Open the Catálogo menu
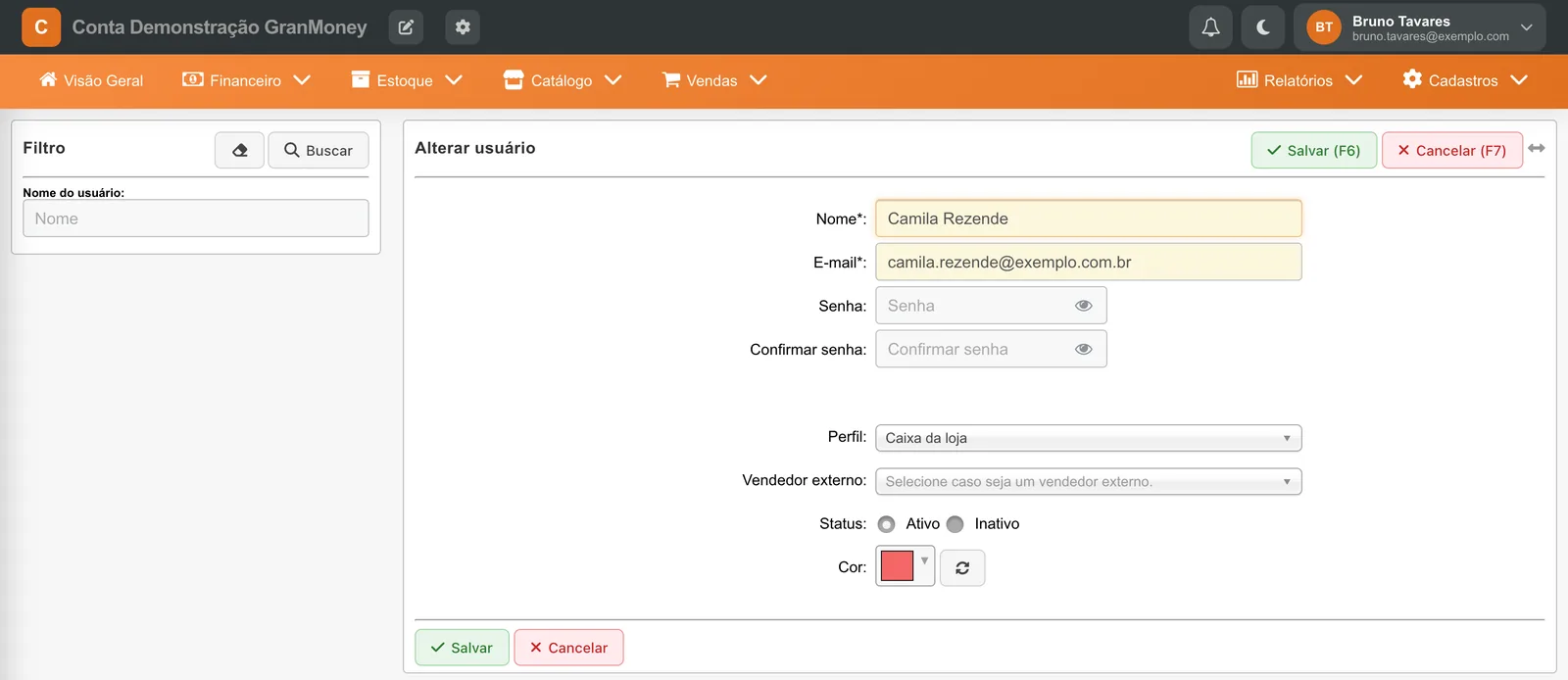This screenshot has width=1568, height=680. point(563,80)
